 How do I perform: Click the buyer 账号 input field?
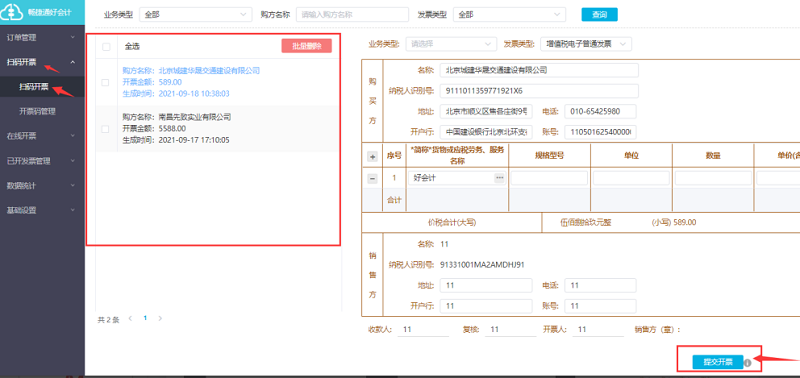[x=600, y=132]
